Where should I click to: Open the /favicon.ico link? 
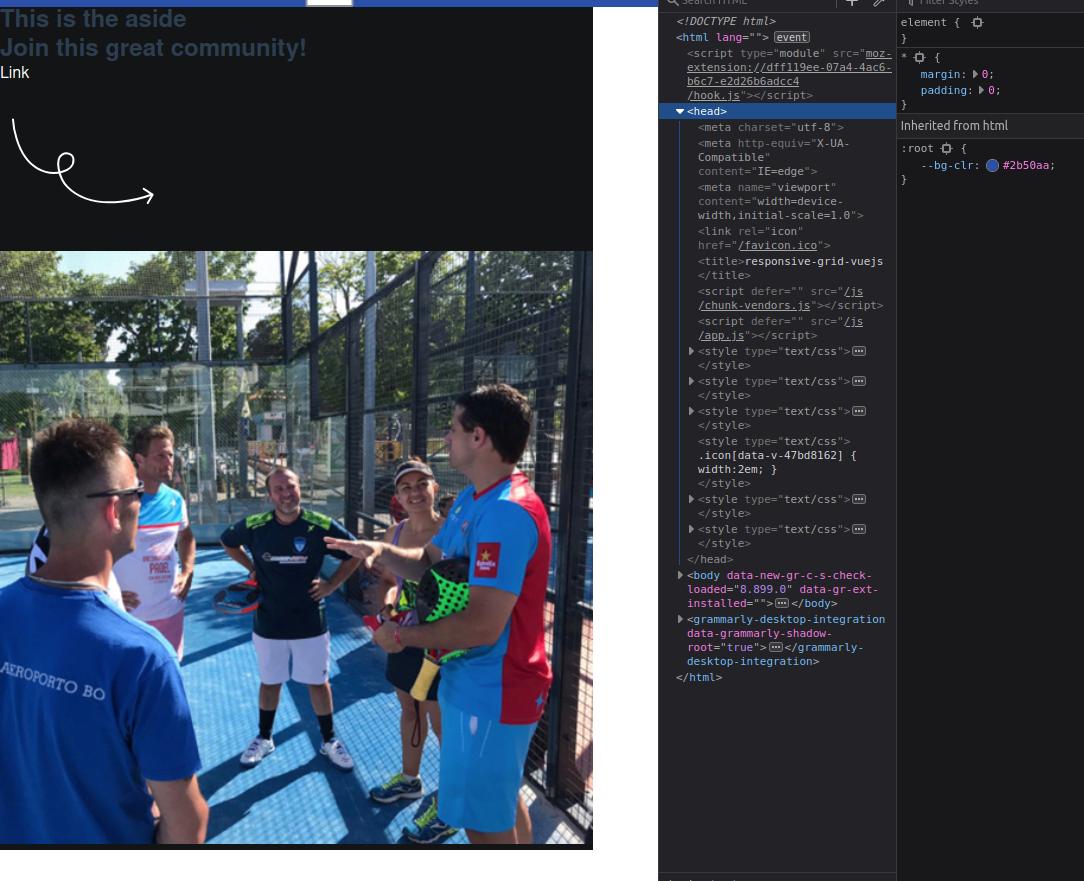778,245
